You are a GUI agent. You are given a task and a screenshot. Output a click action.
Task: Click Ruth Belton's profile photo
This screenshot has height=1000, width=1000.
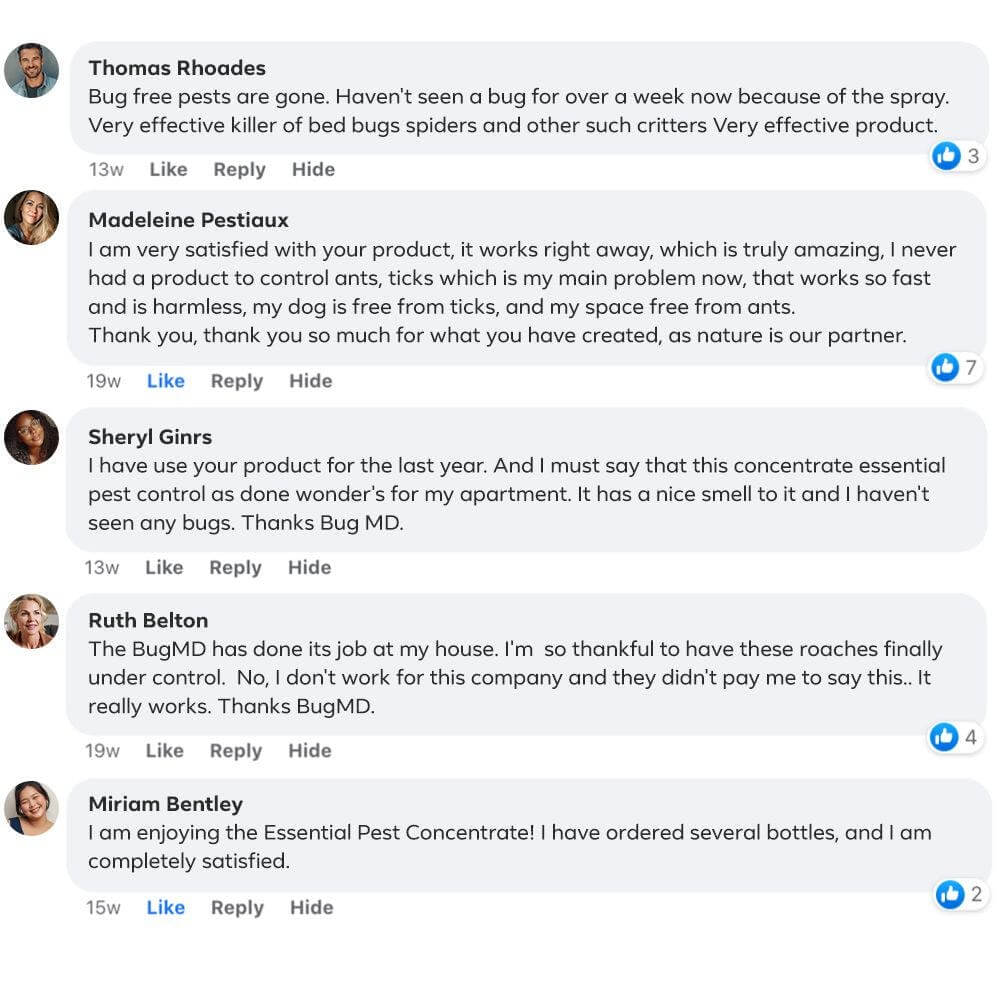coord(31,621)
